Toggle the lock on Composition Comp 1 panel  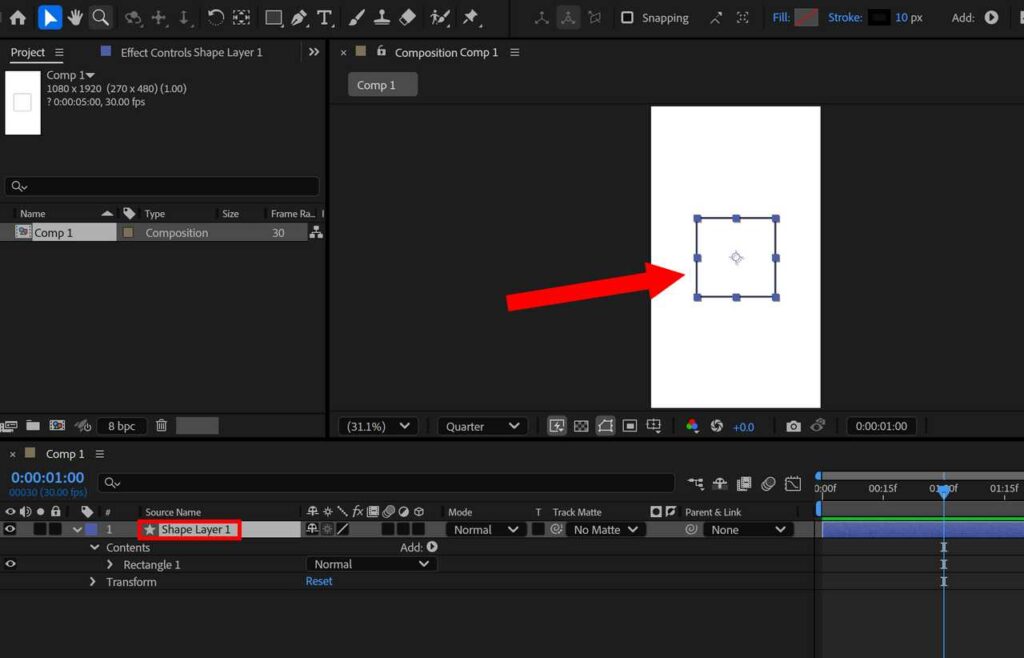click(381, 51)
